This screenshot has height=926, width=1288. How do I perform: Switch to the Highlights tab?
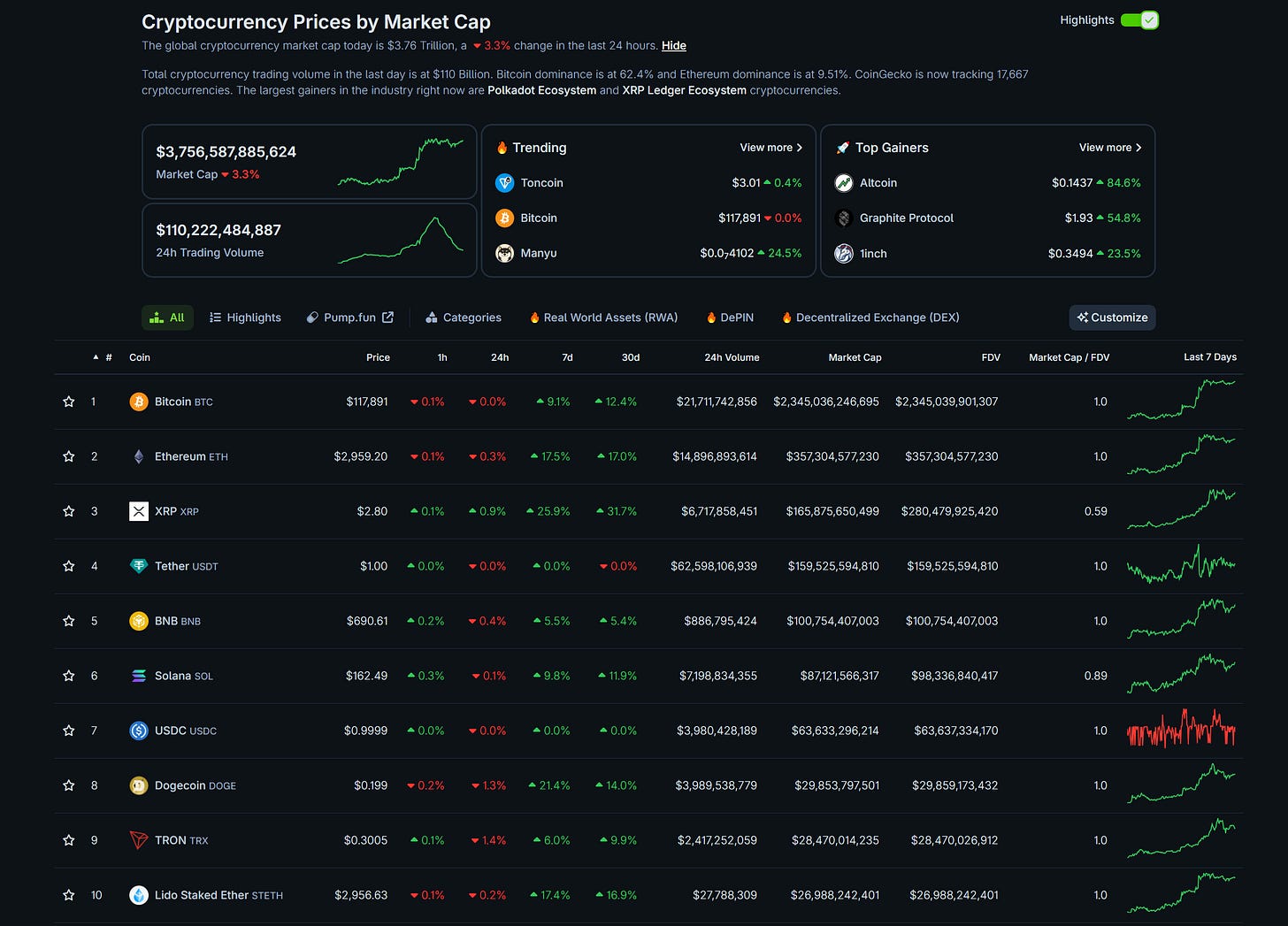(x=245, y=318)
